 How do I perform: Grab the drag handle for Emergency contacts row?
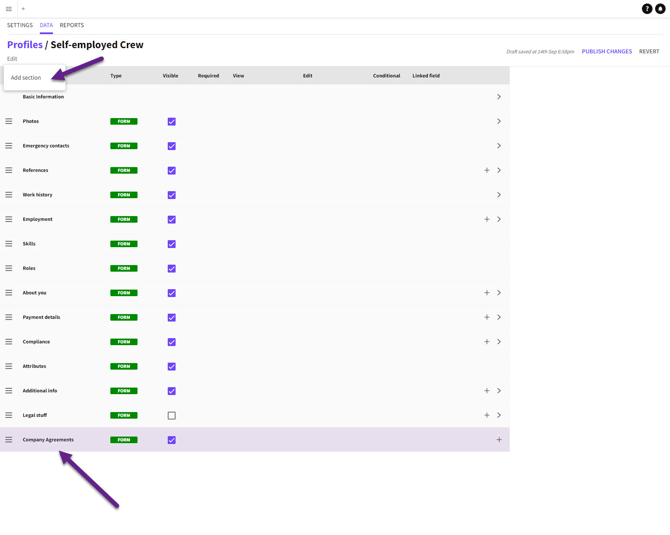pos(9,146)
